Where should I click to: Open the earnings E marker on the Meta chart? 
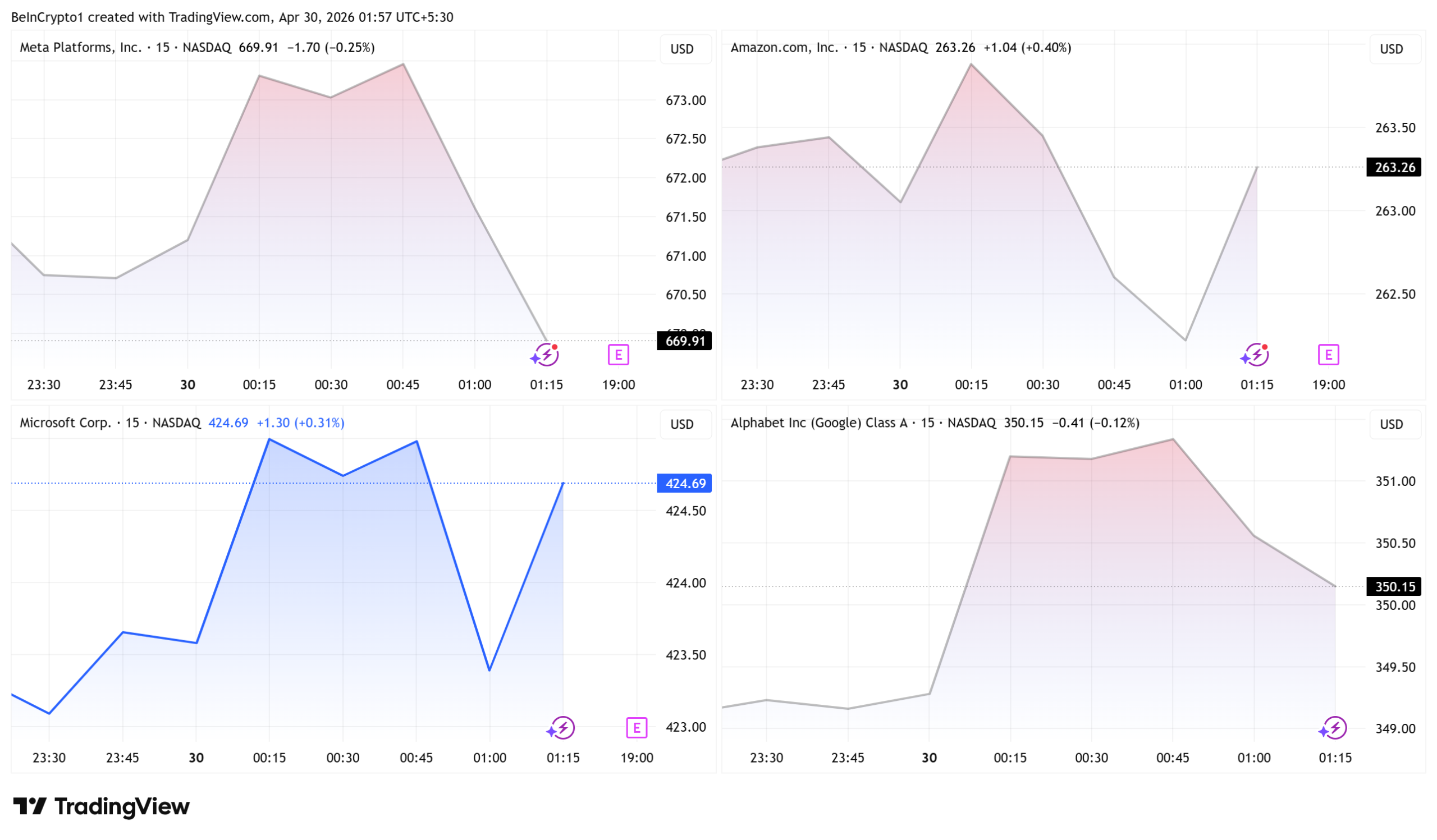coord(618,355)
